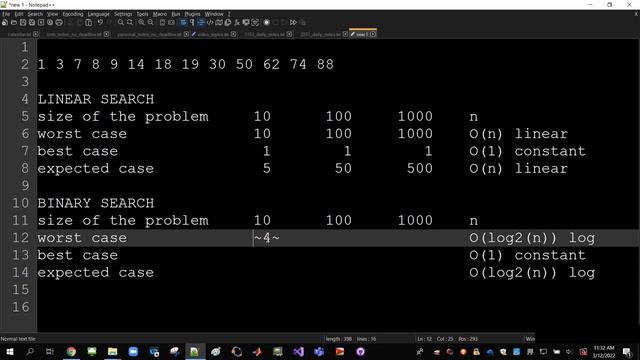Open Windows notification center icon
Viewport: 640px width, 360px height.
pos(627,351)
